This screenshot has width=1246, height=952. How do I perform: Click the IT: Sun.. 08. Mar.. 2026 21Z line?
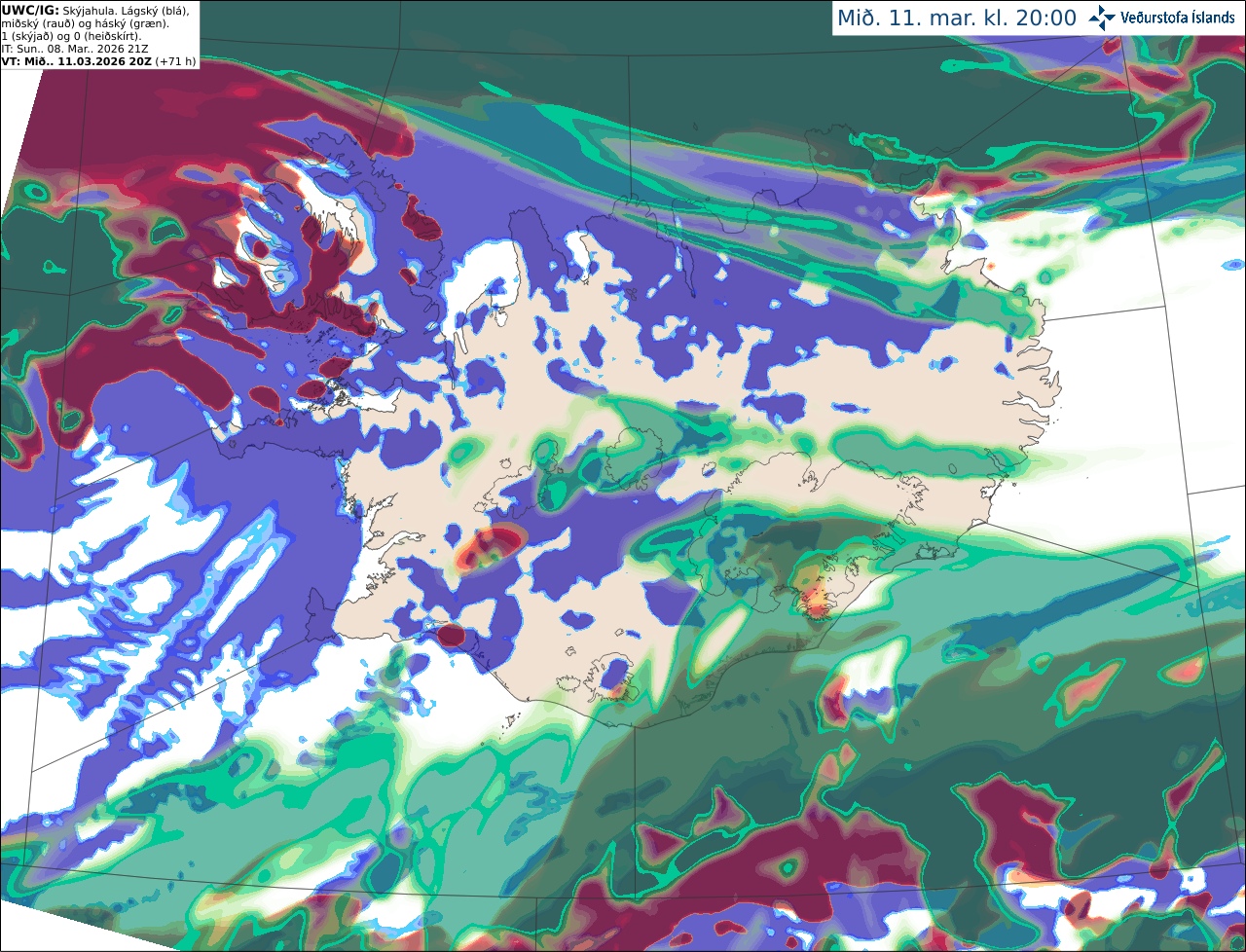(x=76, y=49)
